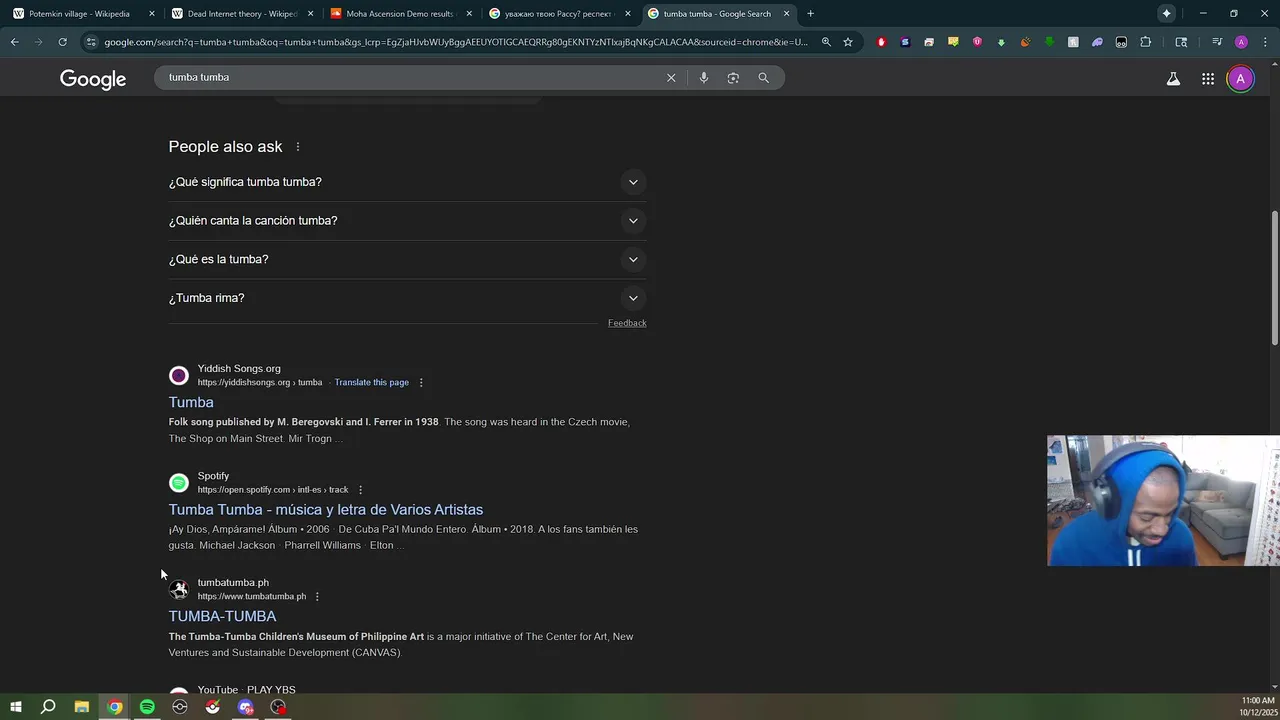
Task: Open a new browser tab
Action: tap(810, 13)
